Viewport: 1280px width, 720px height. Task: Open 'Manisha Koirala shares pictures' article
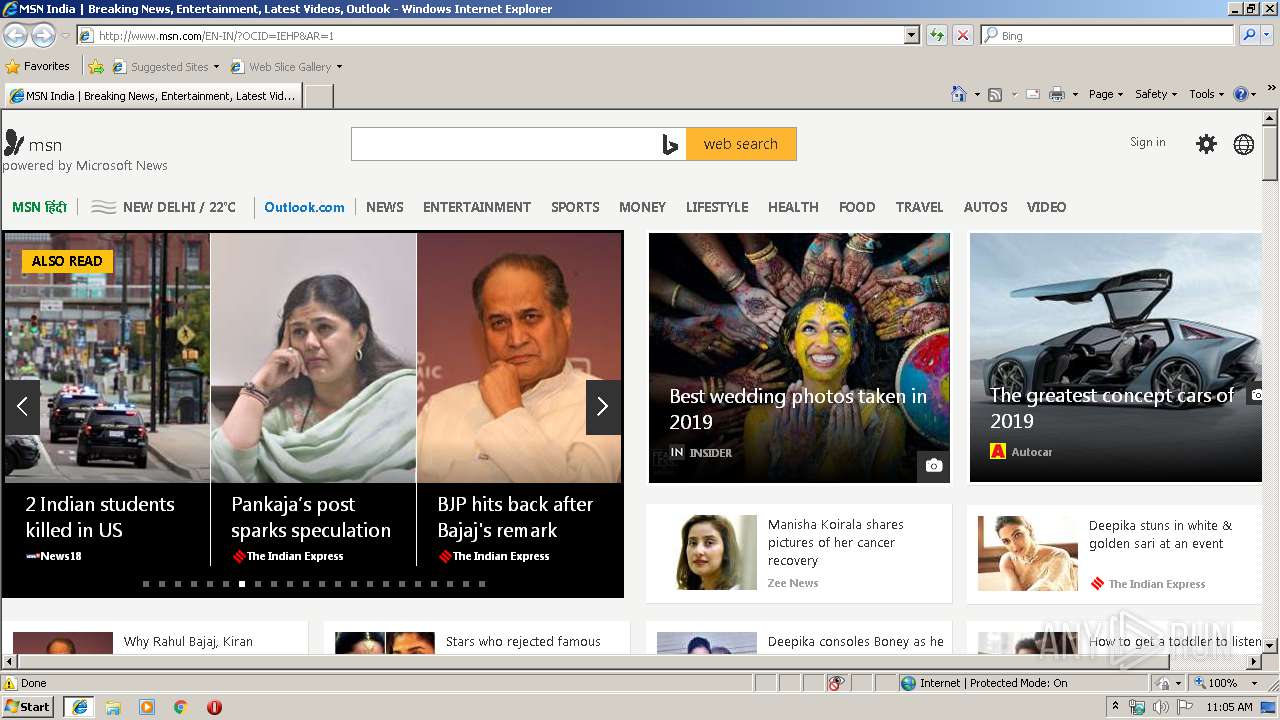[x=836, y=543]
